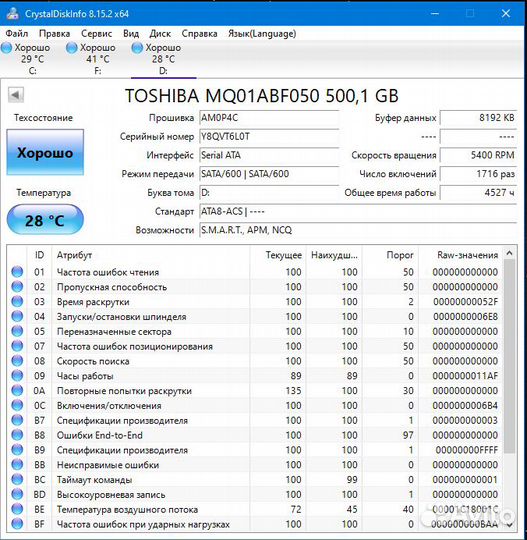Screen dimensions: 527x540
Task: Open the Диск menu
Action: pyautogui.click(x=160, y=33)
